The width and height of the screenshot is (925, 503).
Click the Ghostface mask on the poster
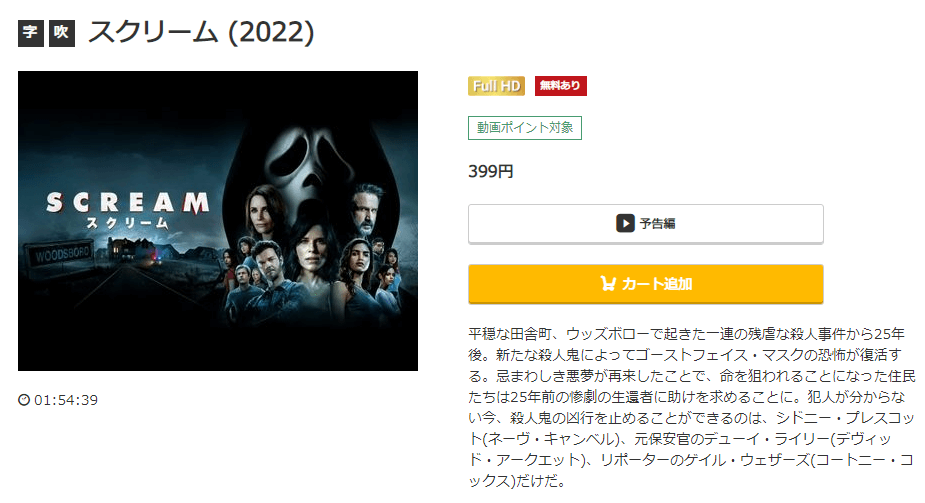(303, 166)
